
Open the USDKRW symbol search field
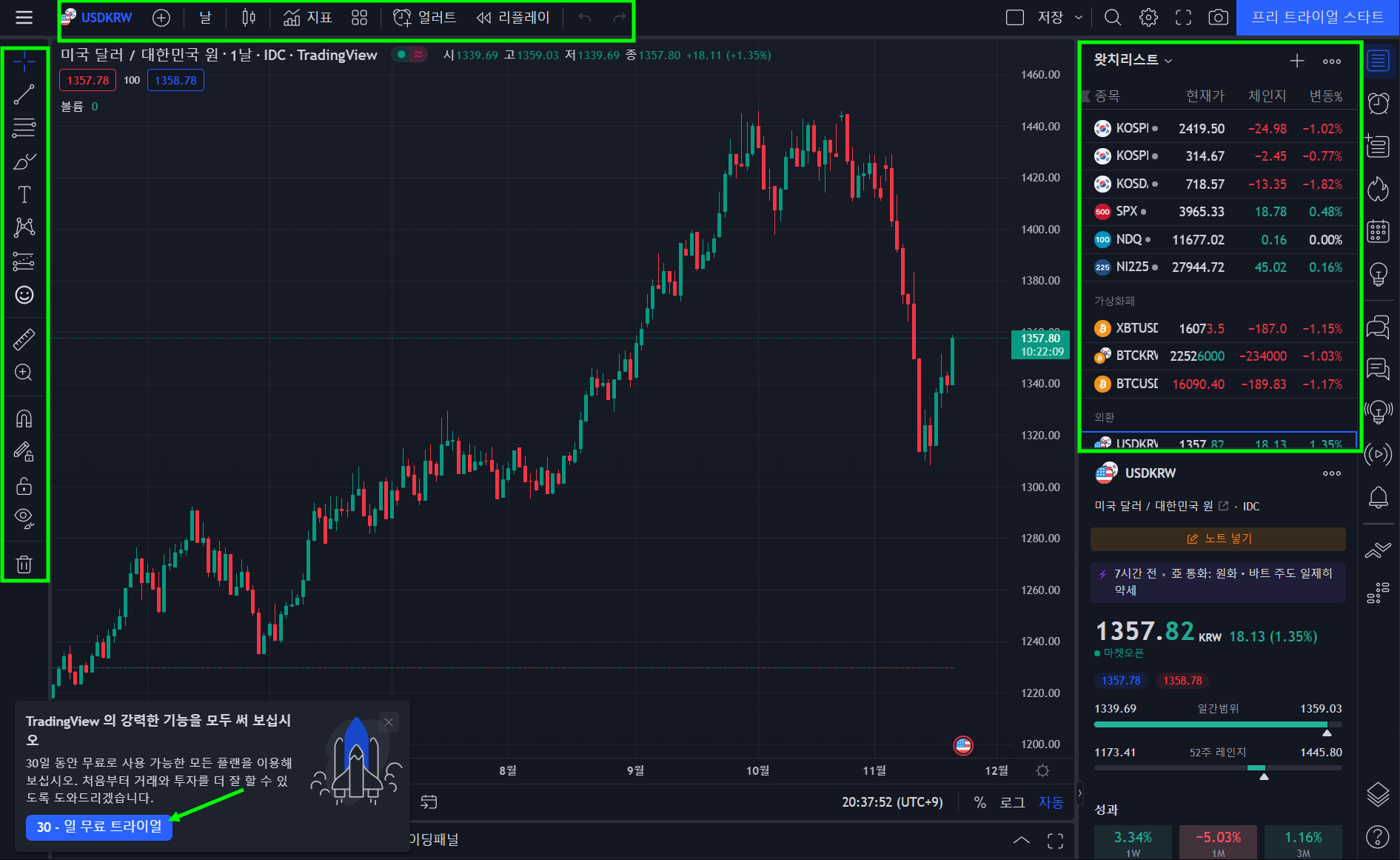coord(98,18)
